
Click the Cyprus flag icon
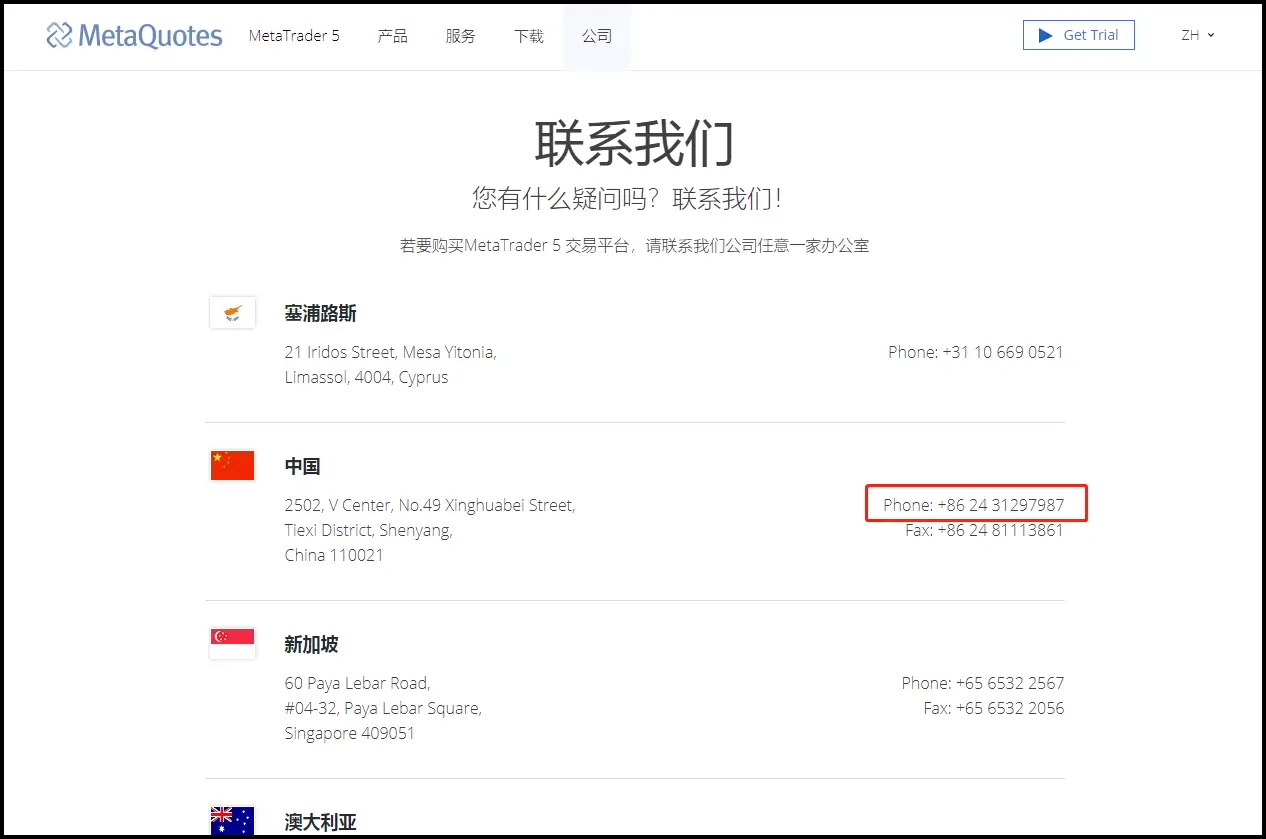232,313
